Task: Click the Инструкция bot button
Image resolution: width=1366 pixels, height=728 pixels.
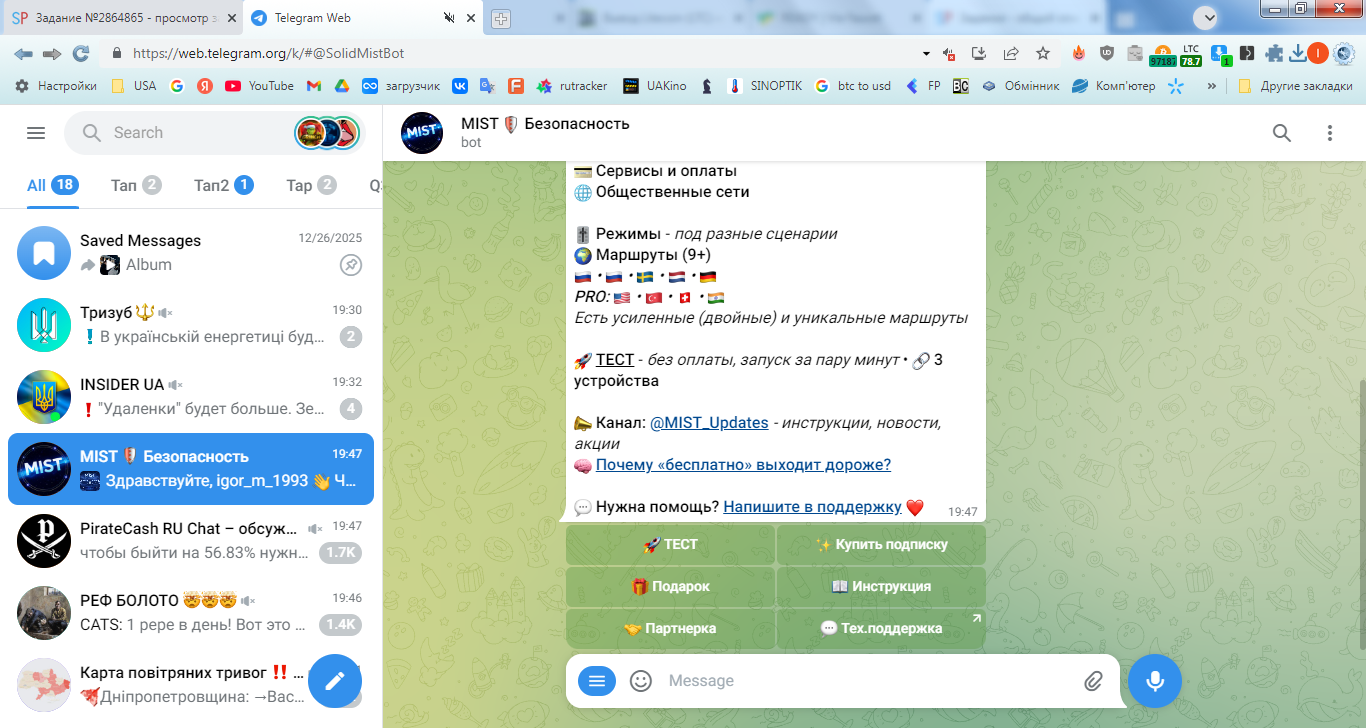Action: click(881, 587)
